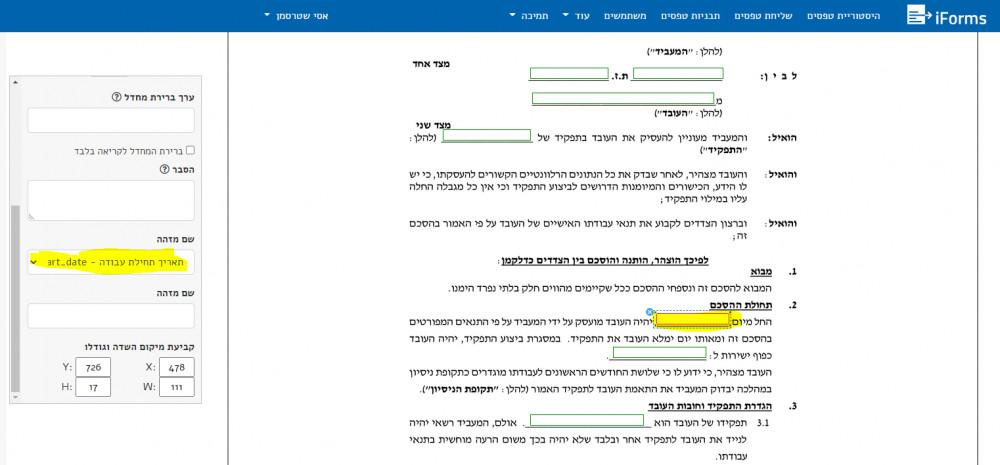Click the מבוא section heading
1000x465 pixels.
point(761,272)
